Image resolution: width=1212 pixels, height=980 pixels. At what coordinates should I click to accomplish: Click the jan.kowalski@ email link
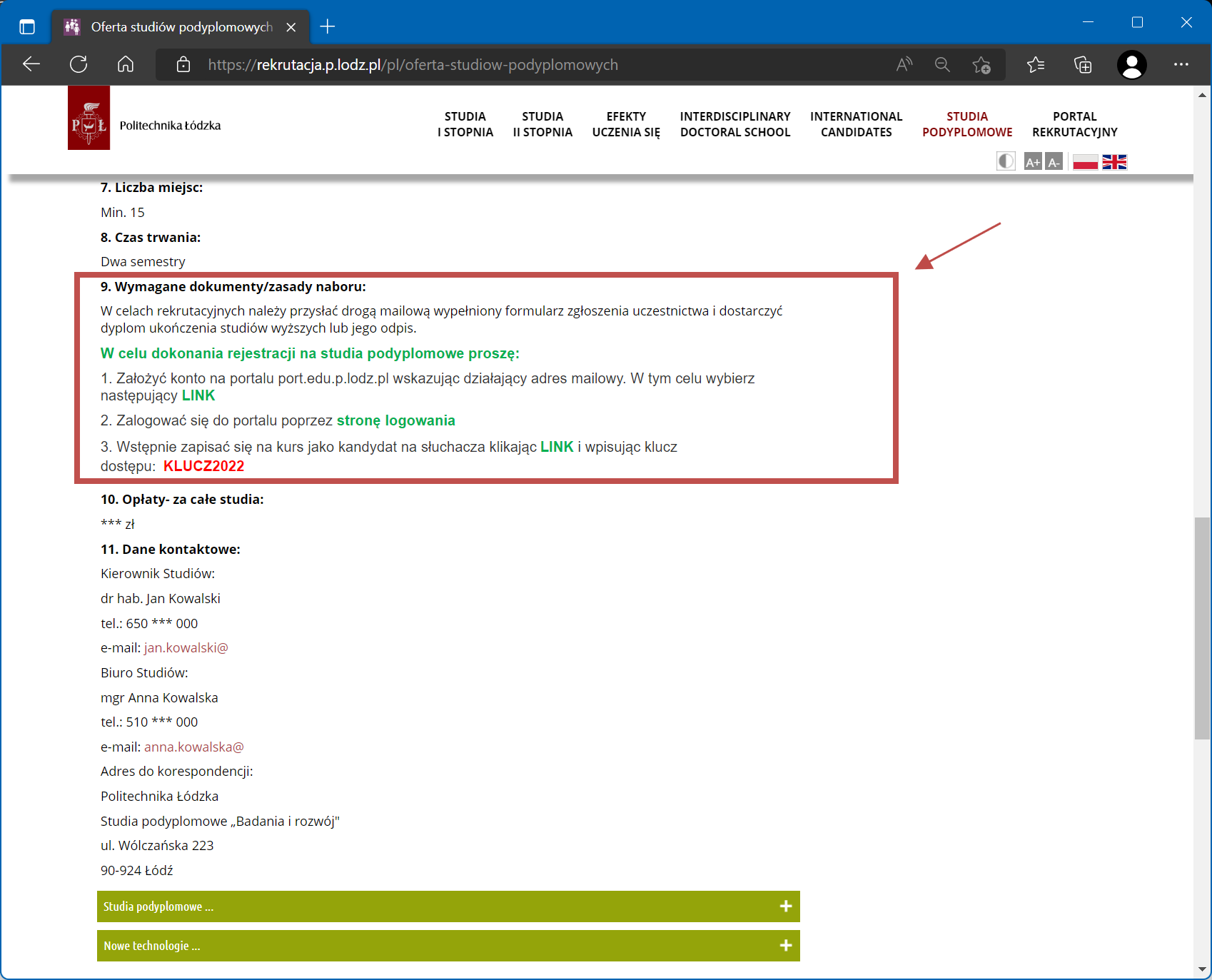point(186,648)
